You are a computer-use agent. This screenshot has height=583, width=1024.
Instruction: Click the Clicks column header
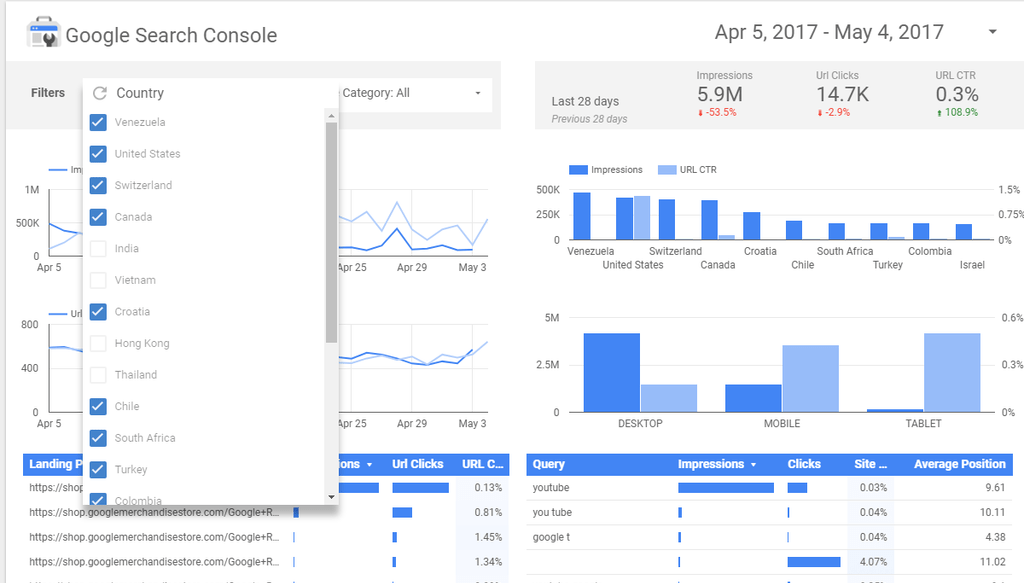(x=804, y=464)
